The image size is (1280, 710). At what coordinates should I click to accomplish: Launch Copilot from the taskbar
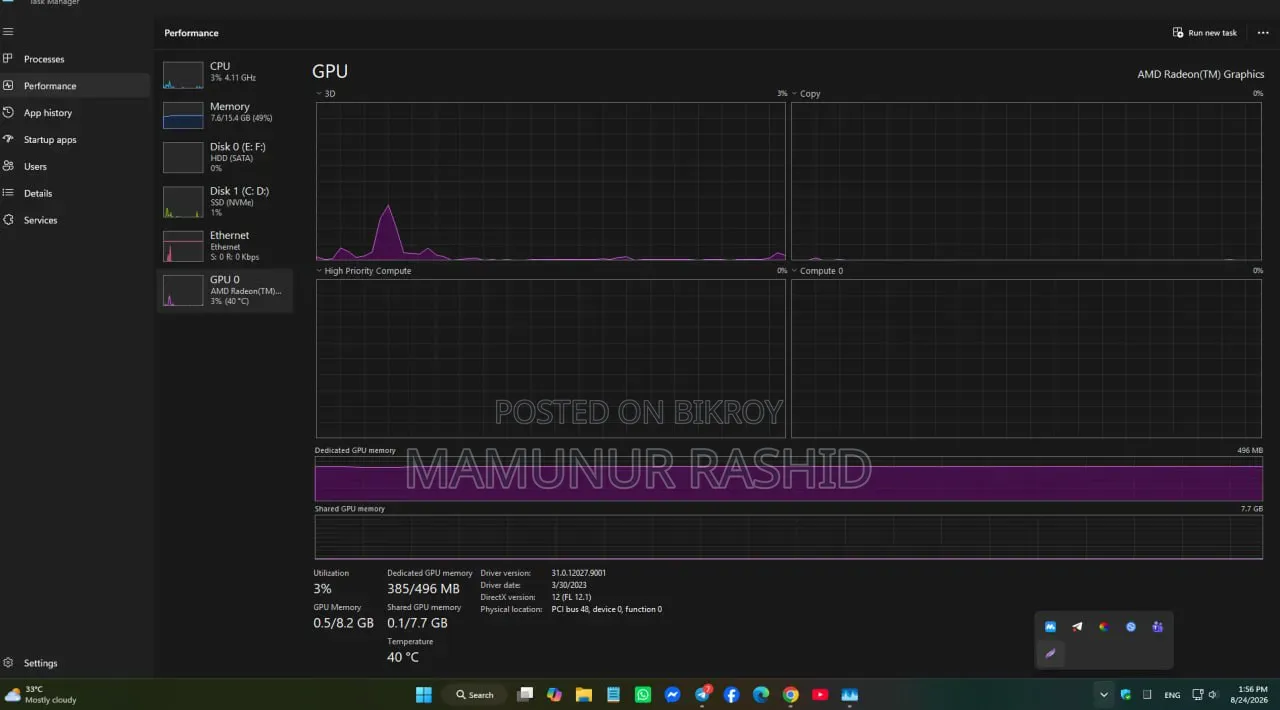pyautogui.click(x=555, y=694)
